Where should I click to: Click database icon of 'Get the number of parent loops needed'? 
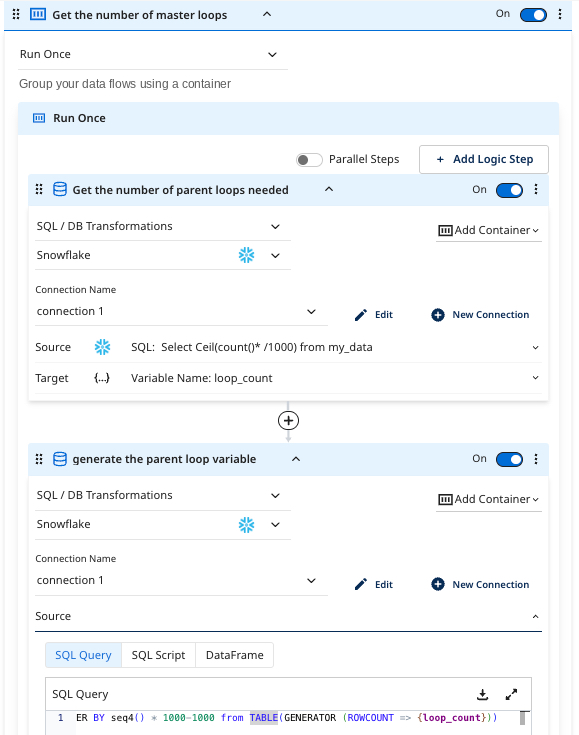click(x=60, y=189)
